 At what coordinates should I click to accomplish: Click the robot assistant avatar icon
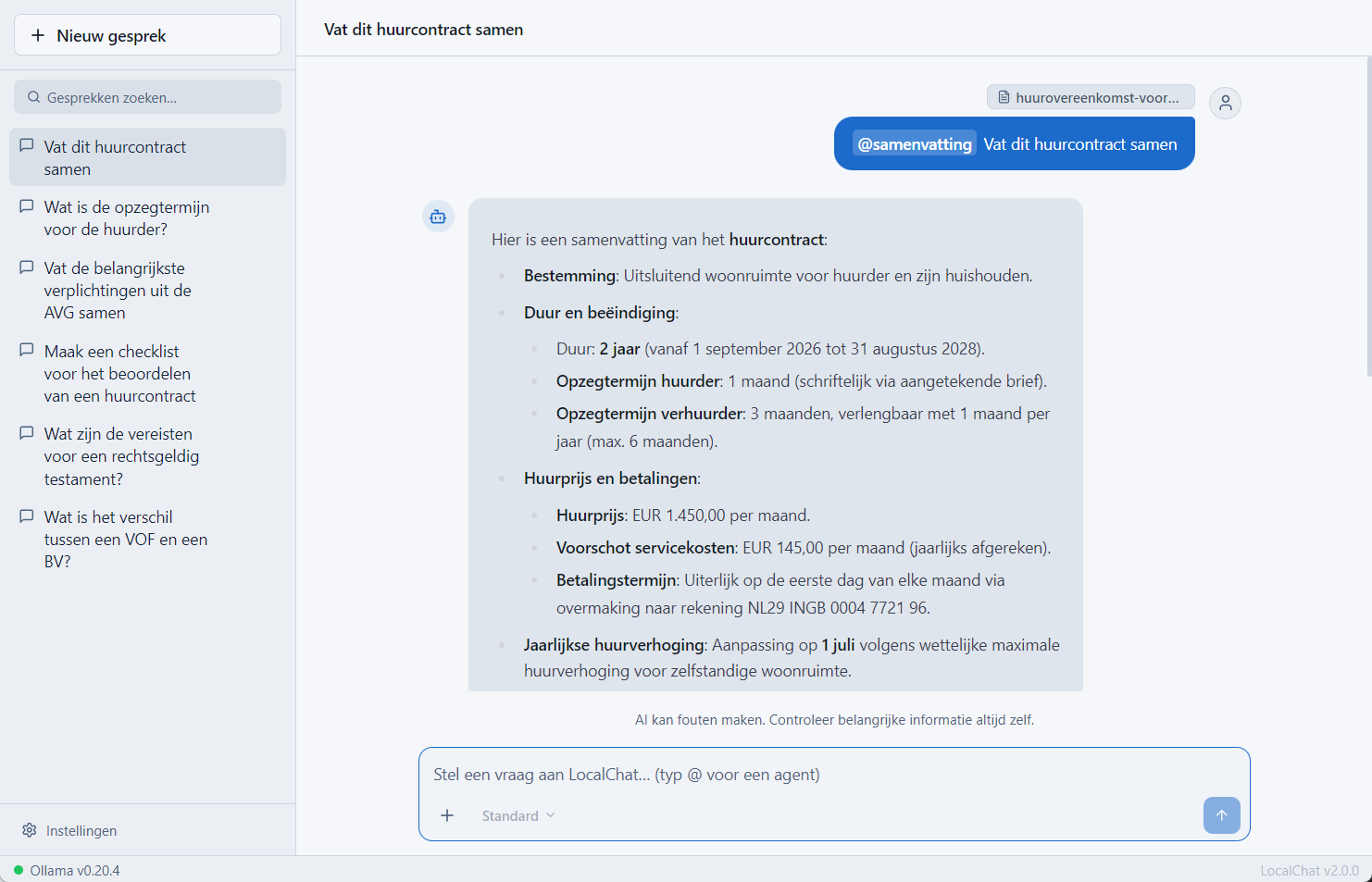(438, 217)
